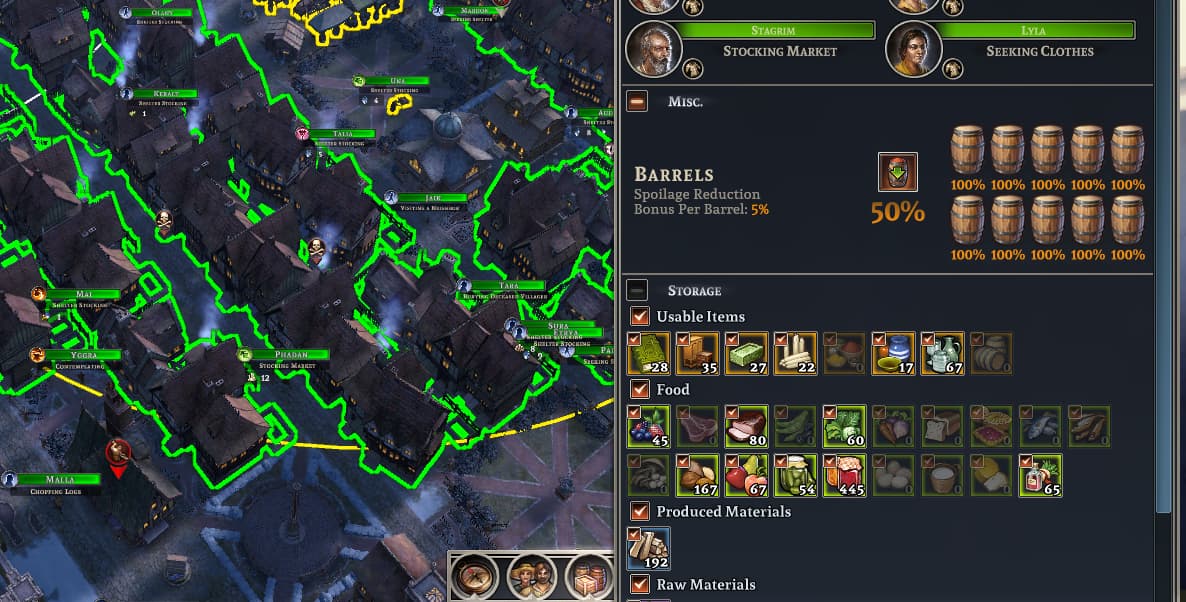Toggle the Produced Materials checkbox

640,511
